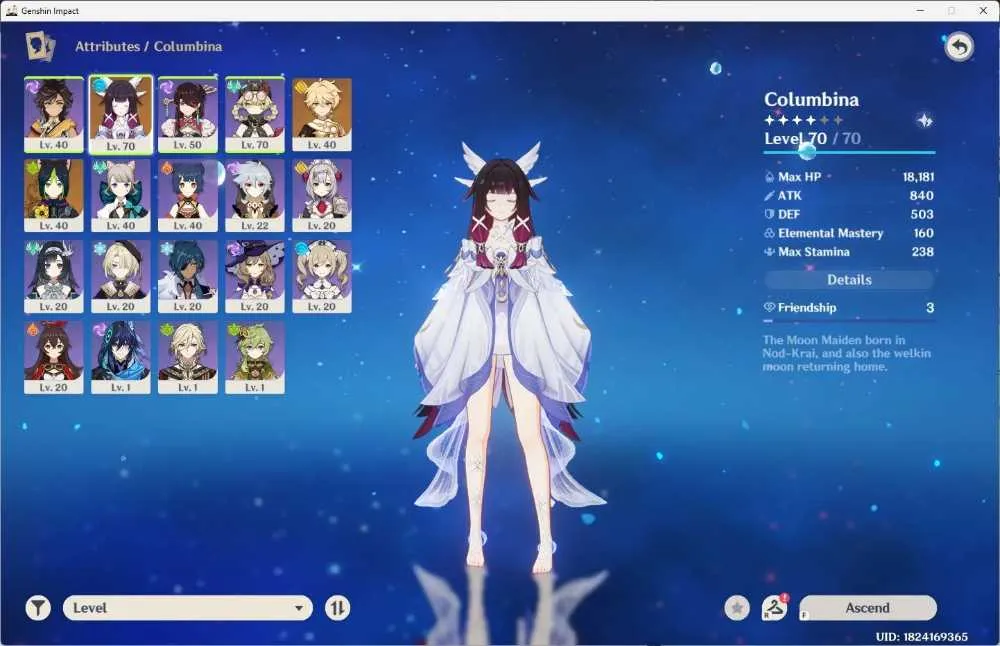This screenshot has height=646, width=1000.
Task: Click the sparkle icon beside Columbina's stars
Action: 924,120
